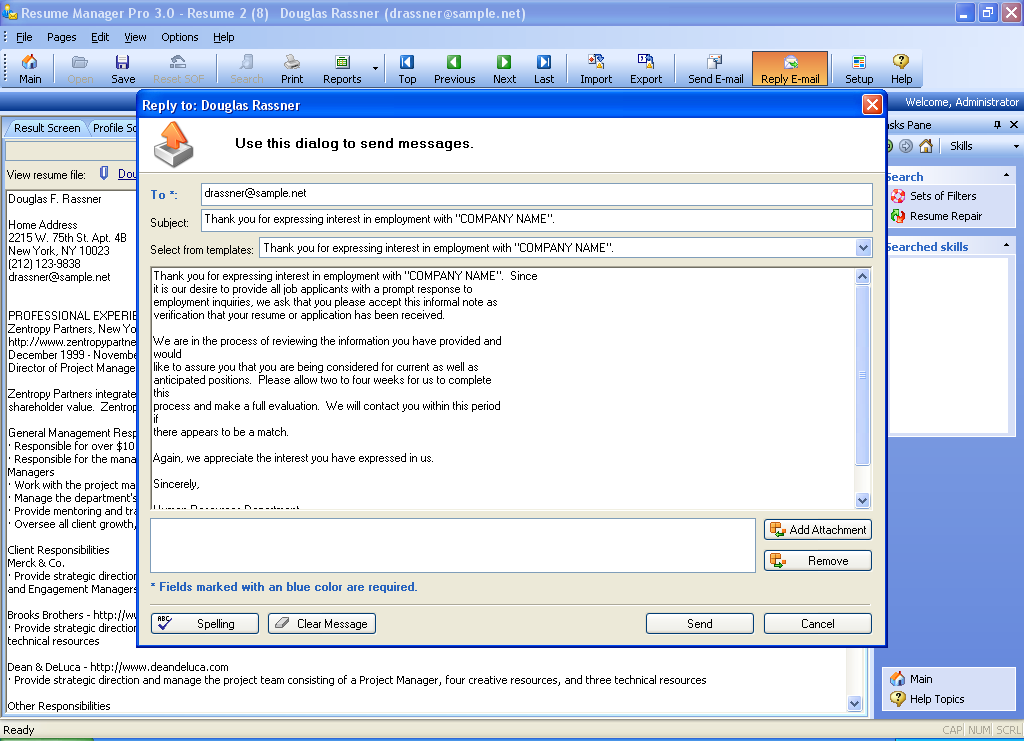This screenshot has width=1024, height=741.
Task: Expand the Select from templates dropdown
Action: 863,248
